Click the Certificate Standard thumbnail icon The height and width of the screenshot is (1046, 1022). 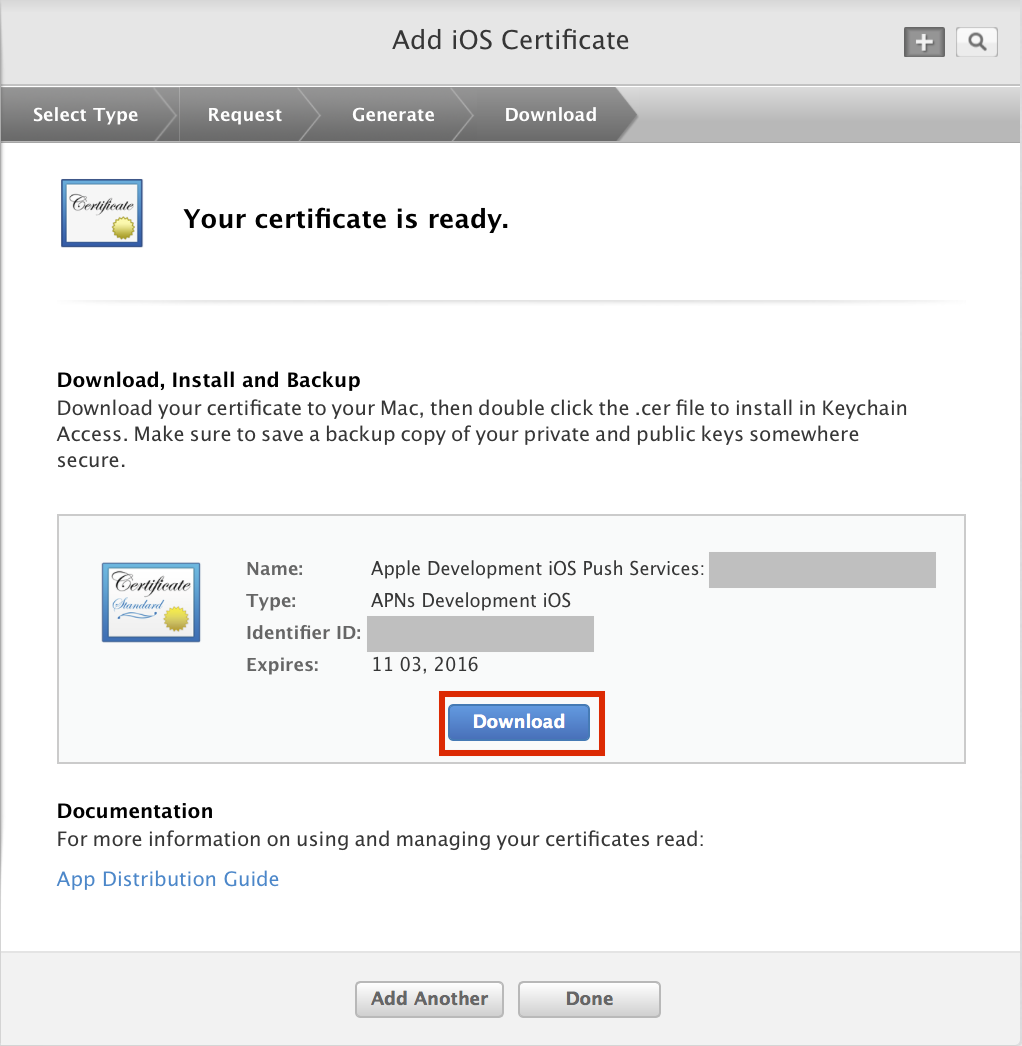[151, 602]
